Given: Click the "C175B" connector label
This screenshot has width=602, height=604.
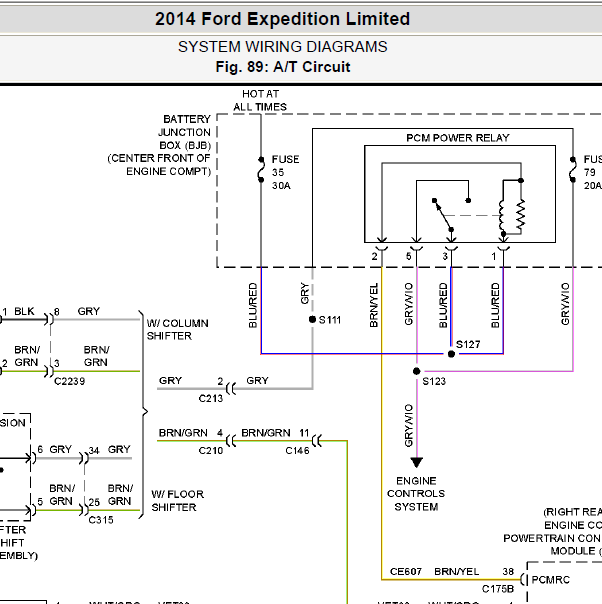Looking at the screenshot, I should (x=498, y=589).
